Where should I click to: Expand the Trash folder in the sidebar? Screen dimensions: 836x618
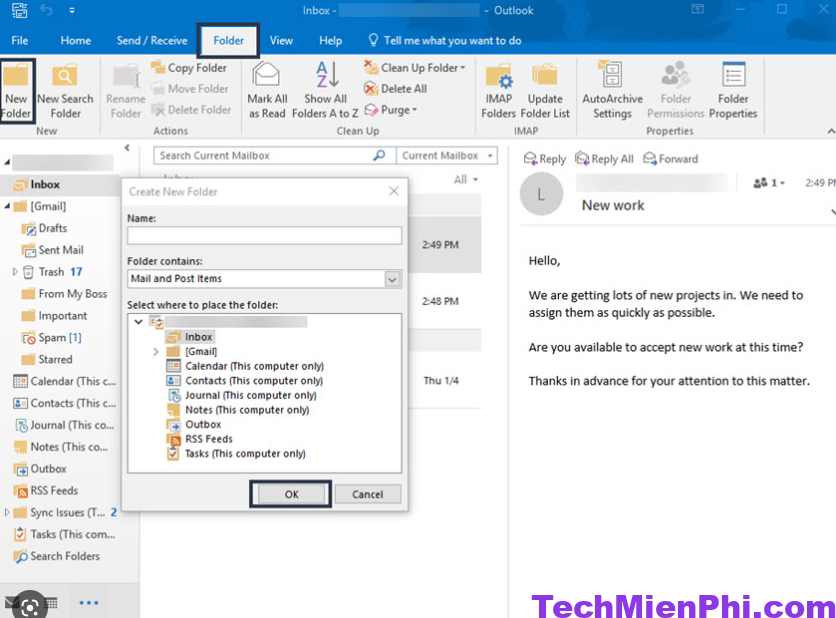[15, 271]
